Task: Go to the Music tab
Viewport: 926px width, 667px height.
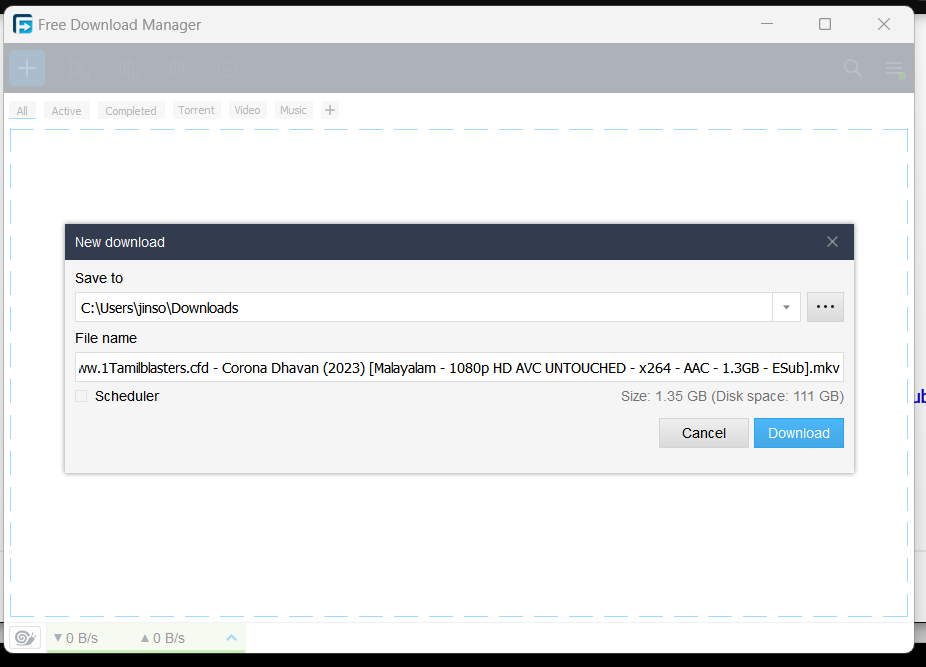Action: pos(294,110)
